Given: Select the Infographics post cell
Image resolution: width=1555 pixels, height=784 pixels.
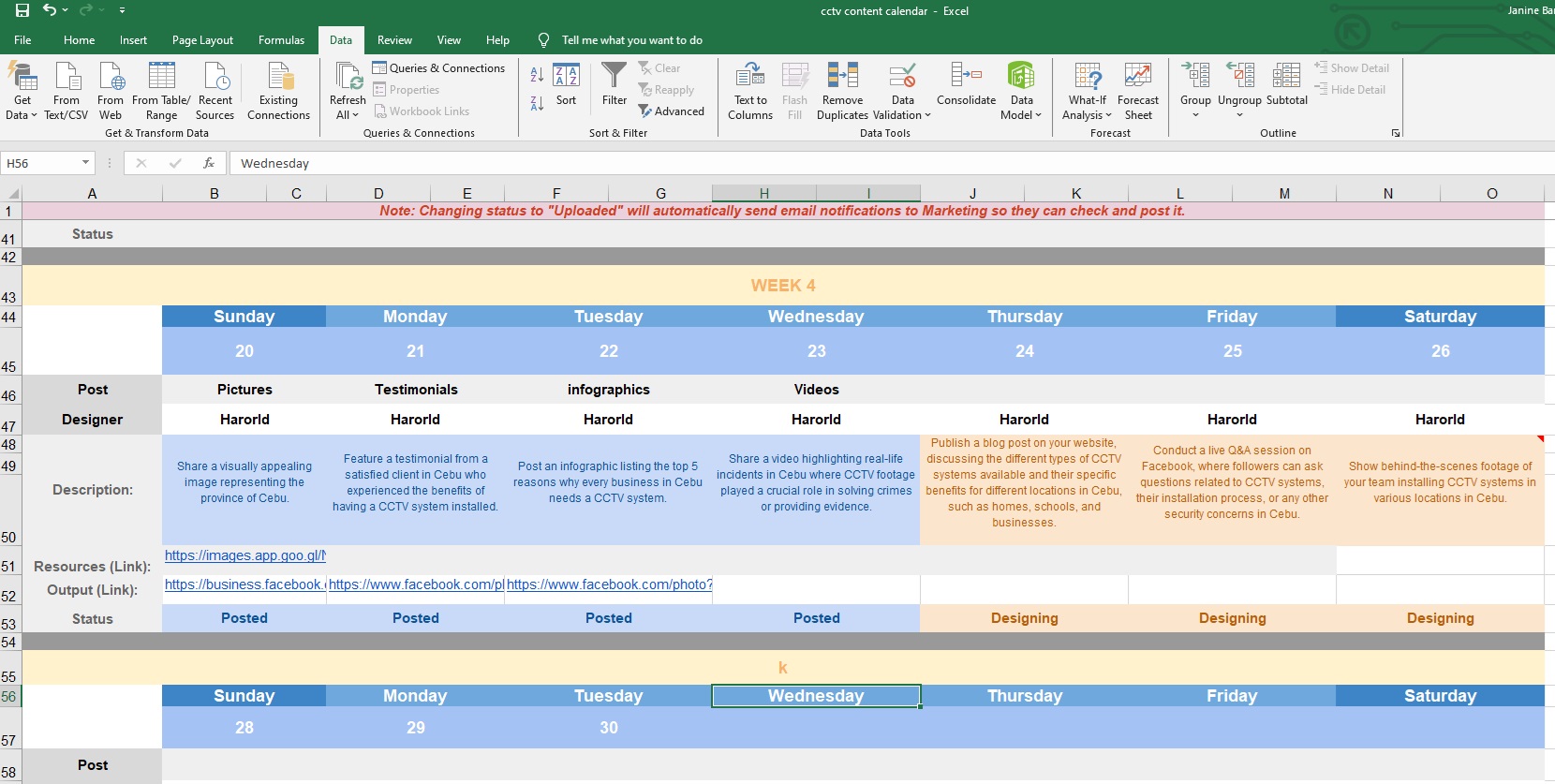Looking at the screenshot, I should tap(609, 390).
